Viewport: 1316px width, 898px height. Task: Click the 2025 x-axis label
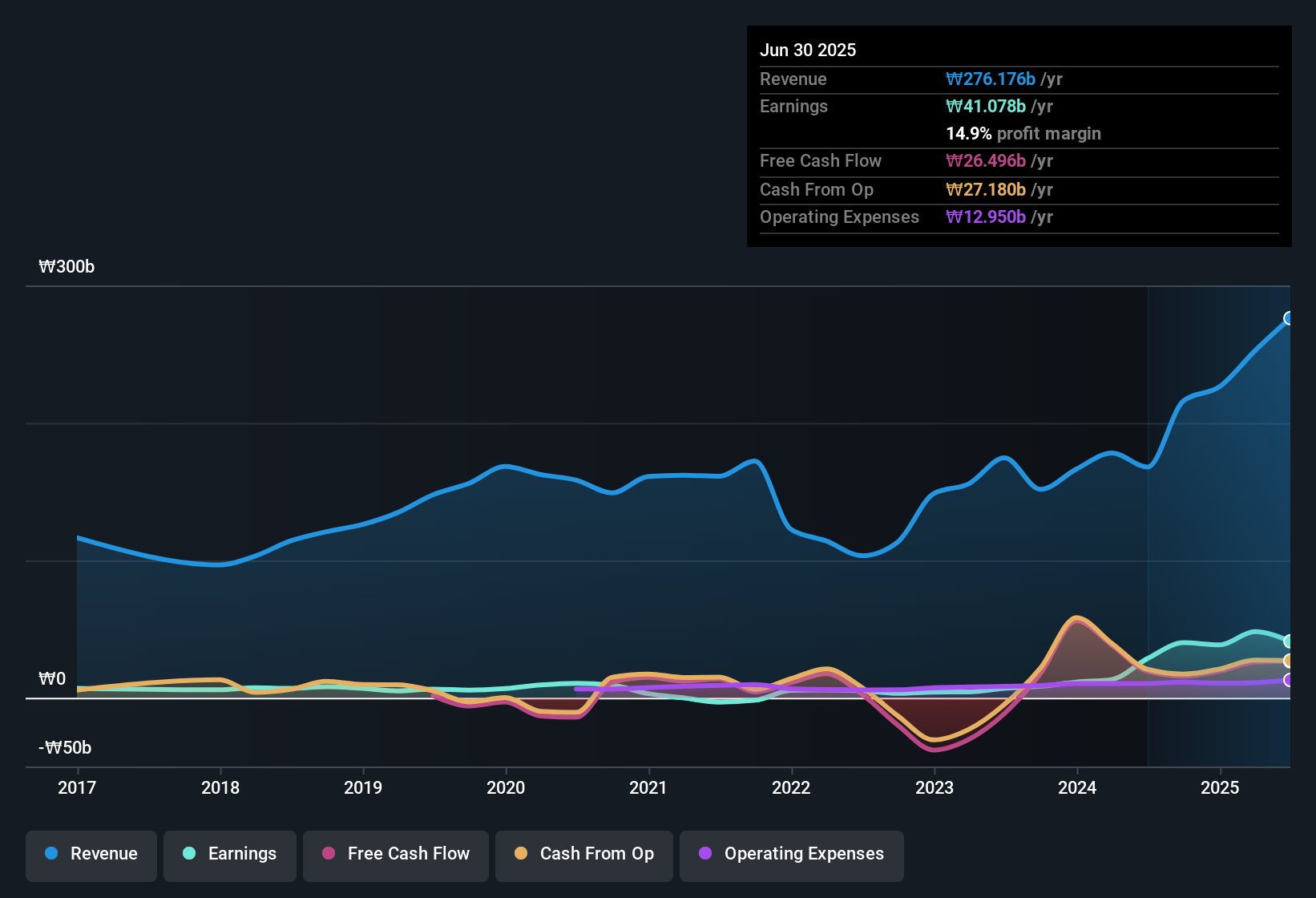1220,788
